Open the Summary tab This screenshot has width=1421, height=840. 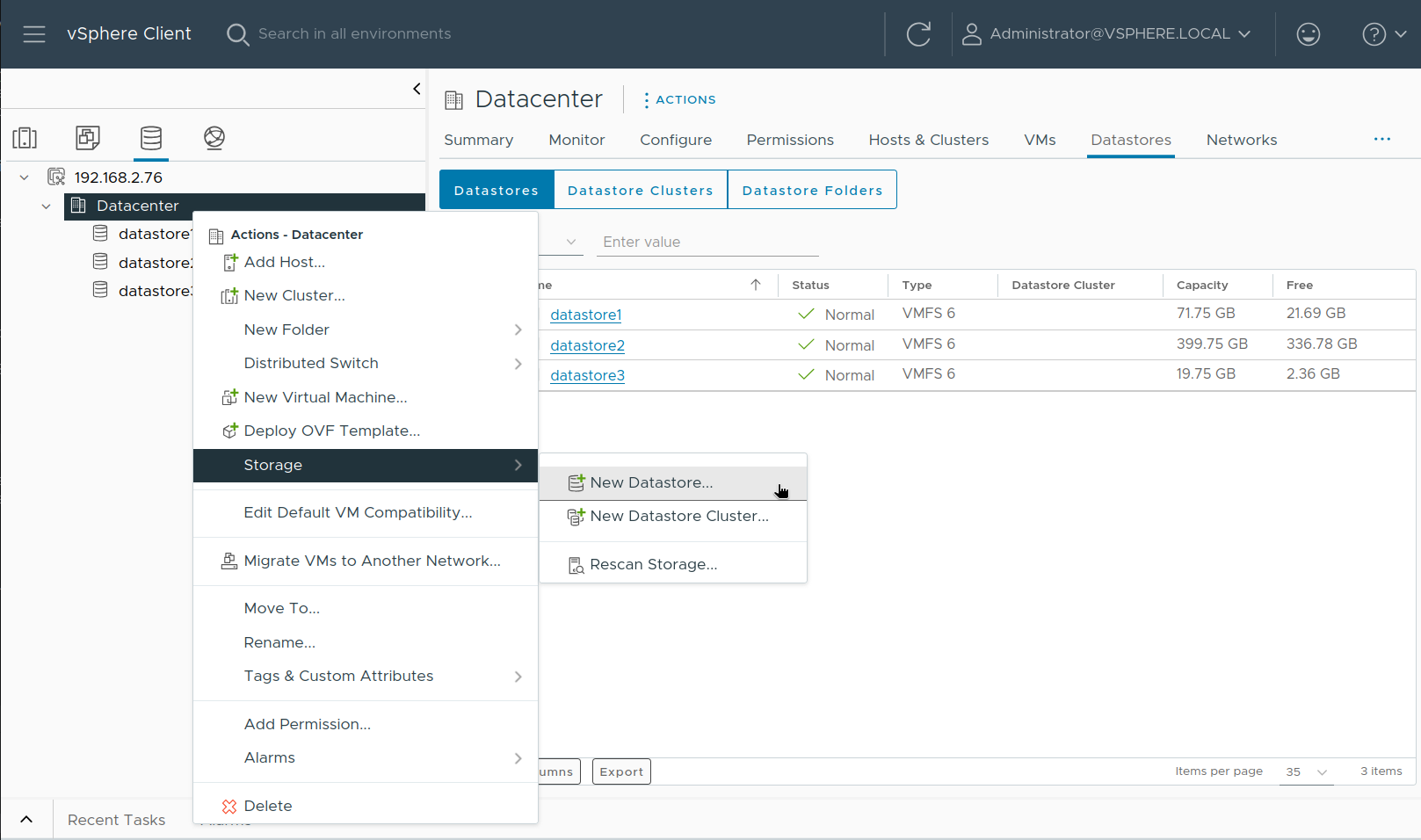click(x=479, y=141)
